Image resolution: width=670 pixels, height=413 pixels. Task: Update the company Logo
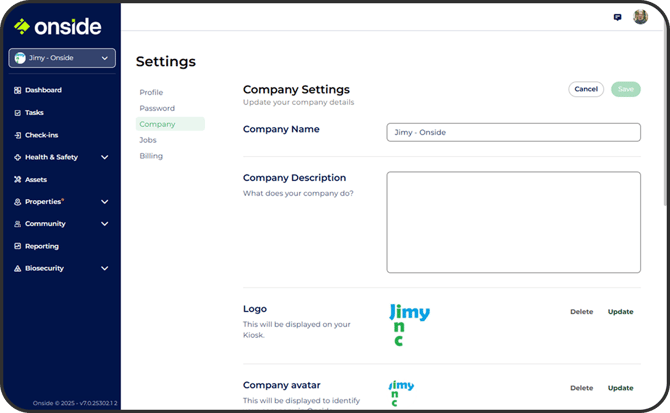[620, 312]
